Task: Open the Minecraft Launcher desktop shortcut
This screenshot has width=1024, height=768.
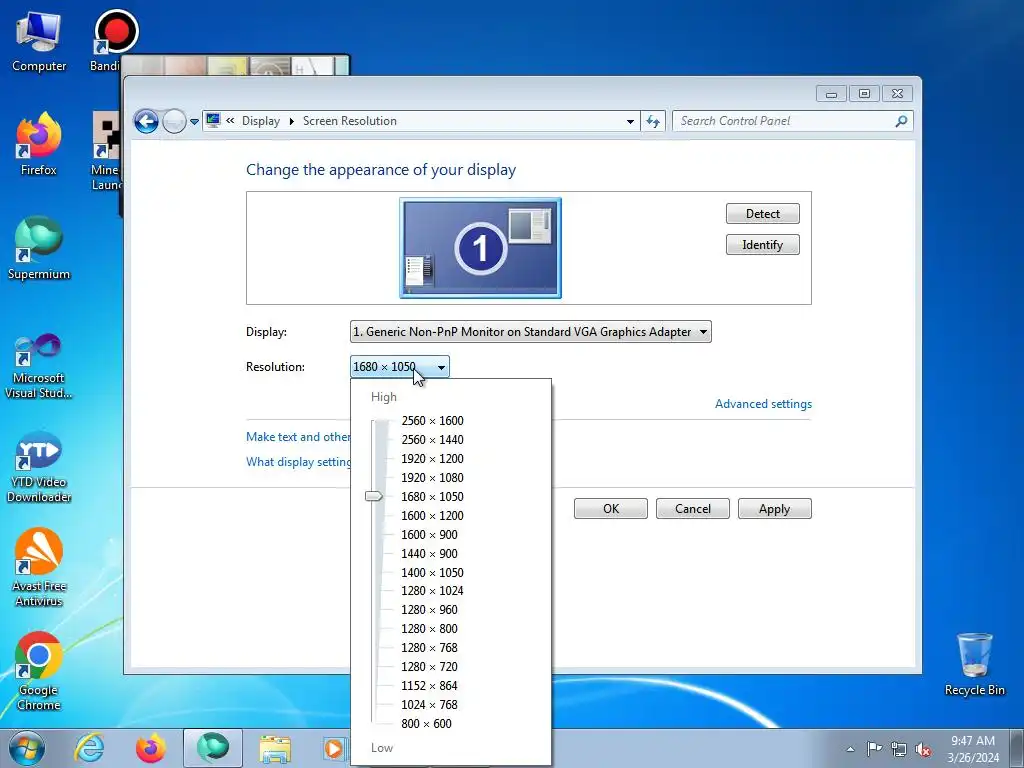Action: tap(106, 152)
